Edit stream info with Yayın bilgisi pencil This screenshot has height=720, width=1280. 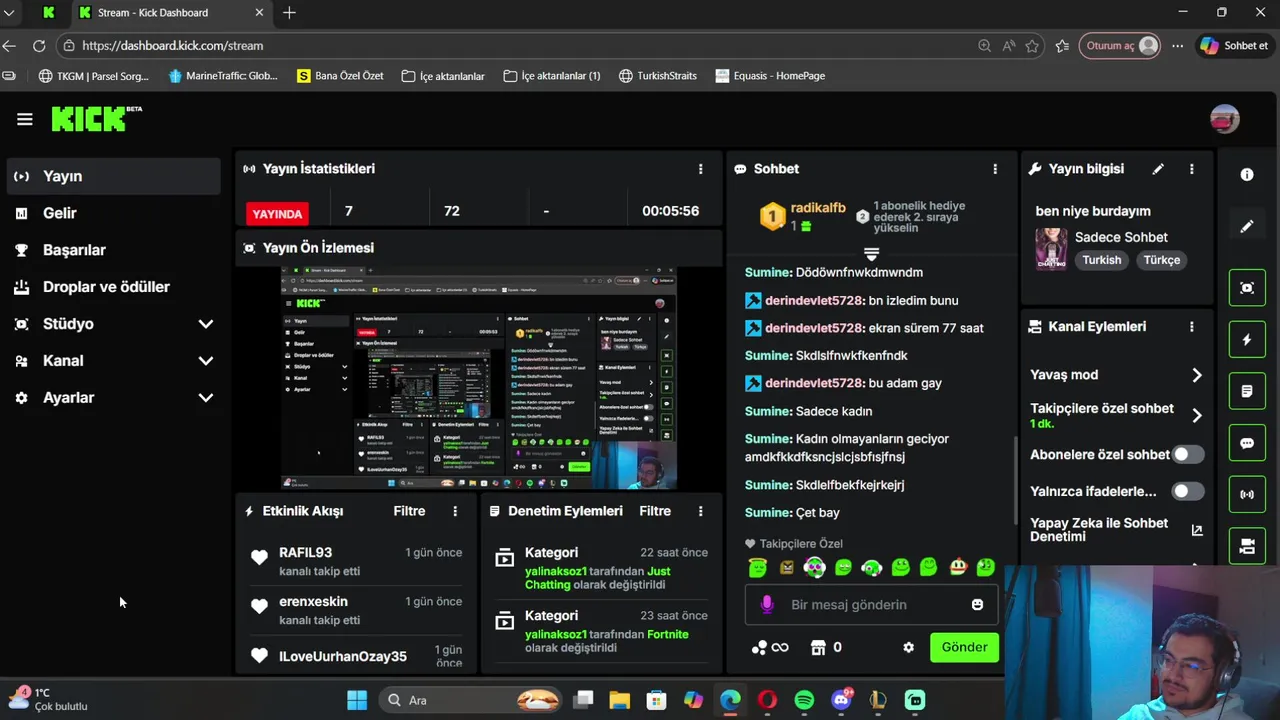pos(1158,169)
